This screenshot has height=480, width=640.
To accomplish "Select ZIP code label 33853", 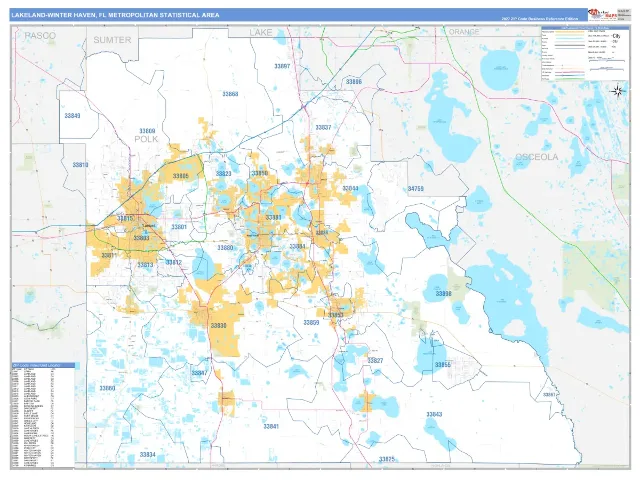I will tap(336, 315).
